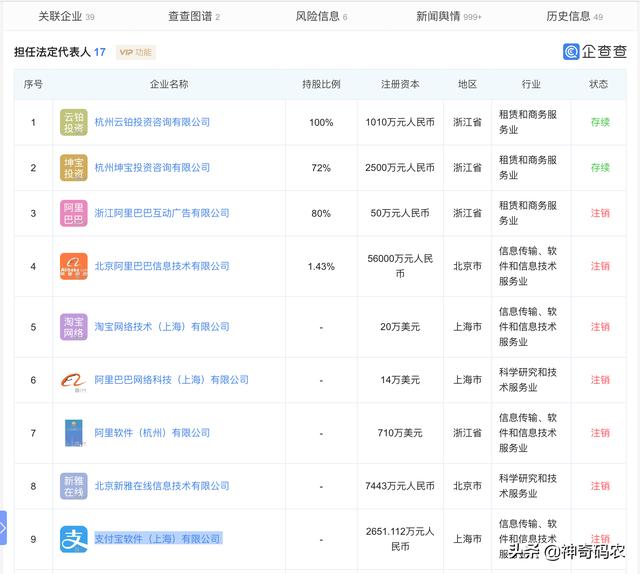The image size is (640, 574).
Task: Click the pink 阿里巴巴 logo icon in row 3
Action: click(73, 213)
